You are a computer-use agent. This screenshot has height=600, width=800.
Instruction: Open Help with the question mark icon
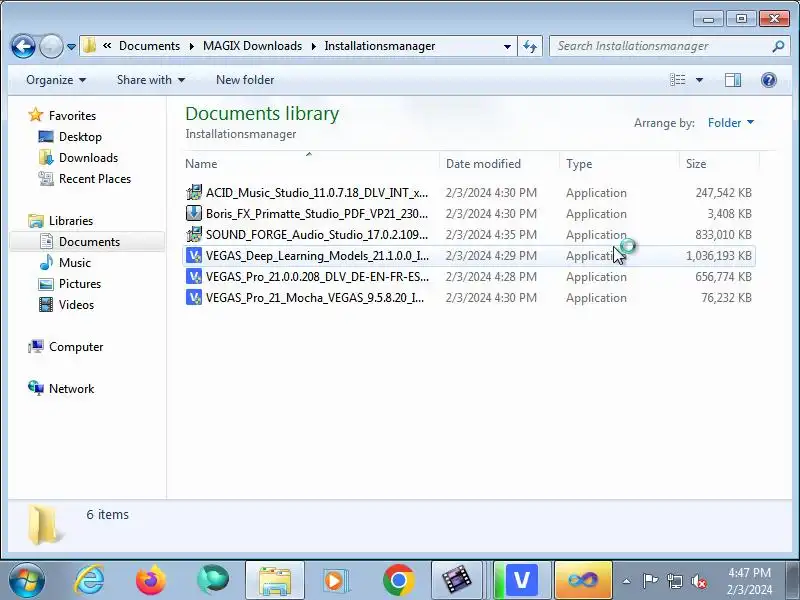coord(768,80)
